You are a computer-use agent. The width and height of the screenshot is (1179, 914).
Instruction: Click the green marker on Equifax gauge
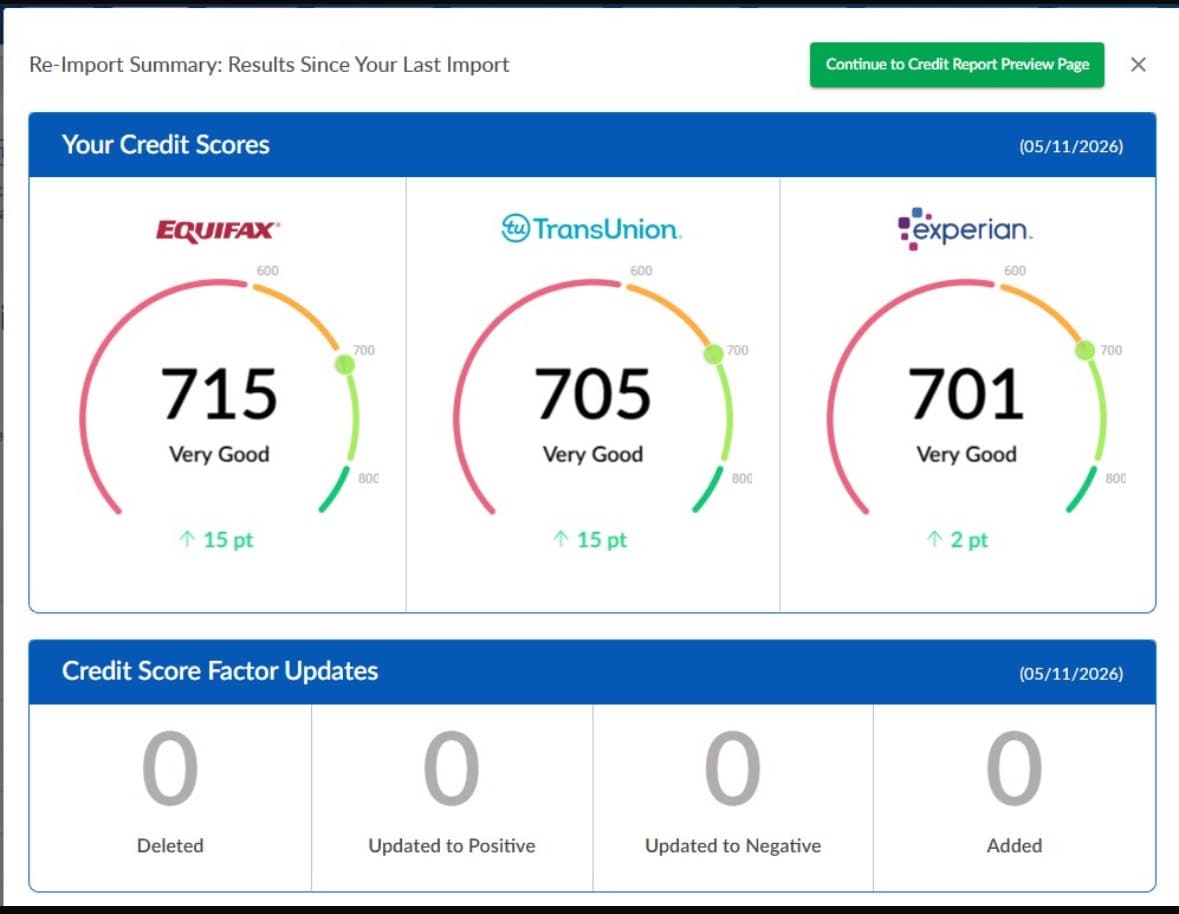point(344,365)
